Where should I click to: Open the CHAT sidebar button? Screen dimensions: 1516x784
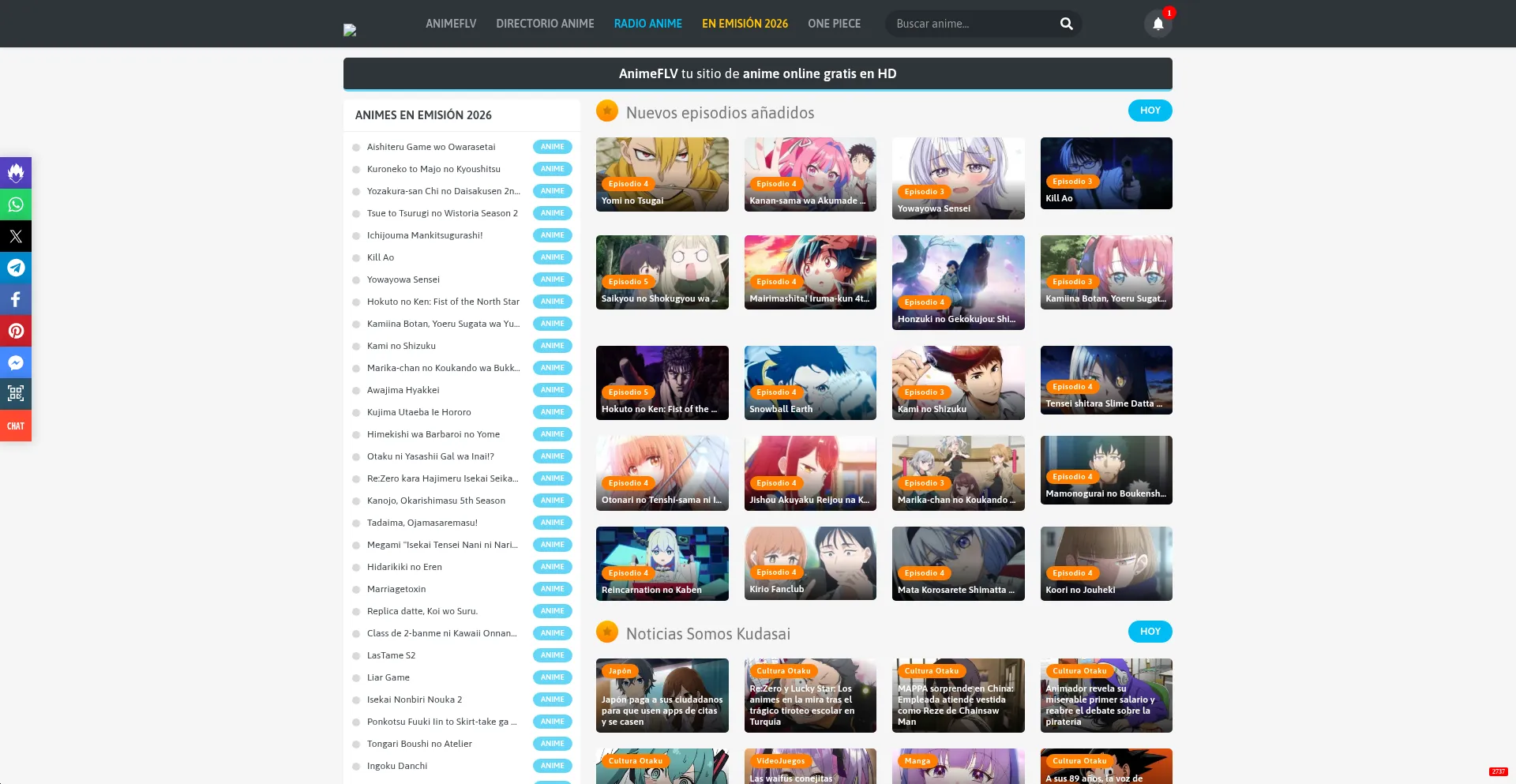[16, 426]
